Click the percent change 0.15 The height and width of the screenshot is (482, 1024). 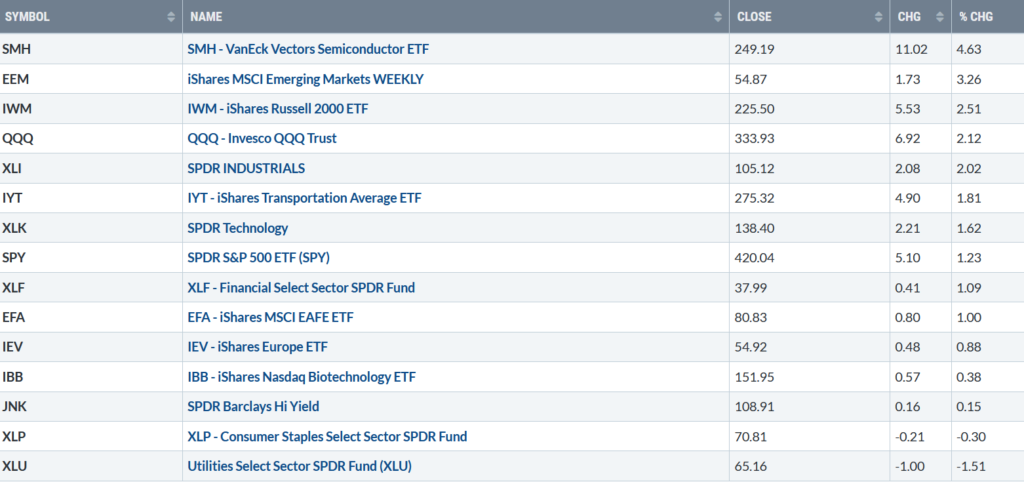coord(970,406)
